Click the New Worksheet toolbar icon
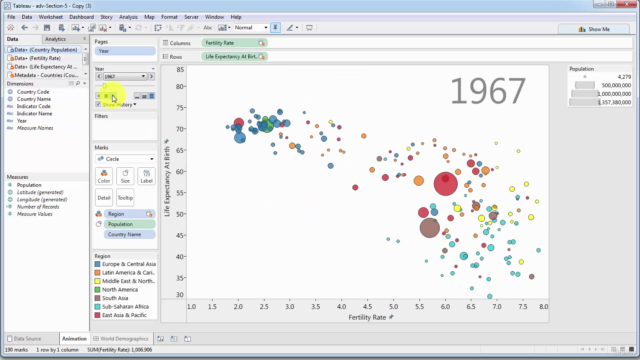Viewport: 640px width, 360px height. [x=76, y=28]
